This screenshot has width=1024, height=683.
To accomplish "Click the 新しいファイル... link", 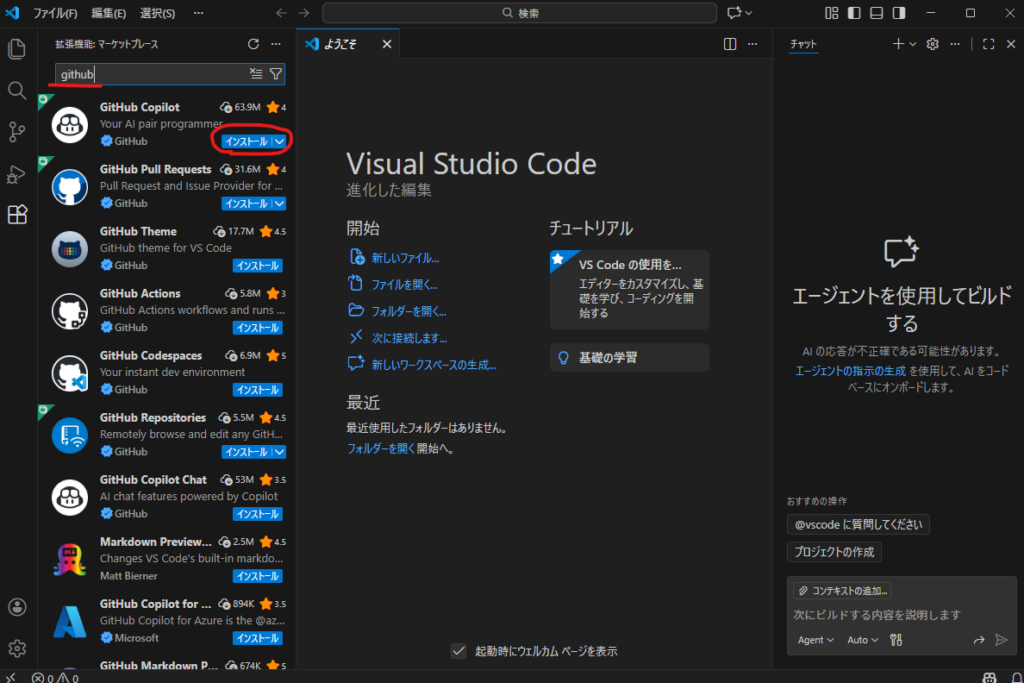I will [x=405, y=257].
